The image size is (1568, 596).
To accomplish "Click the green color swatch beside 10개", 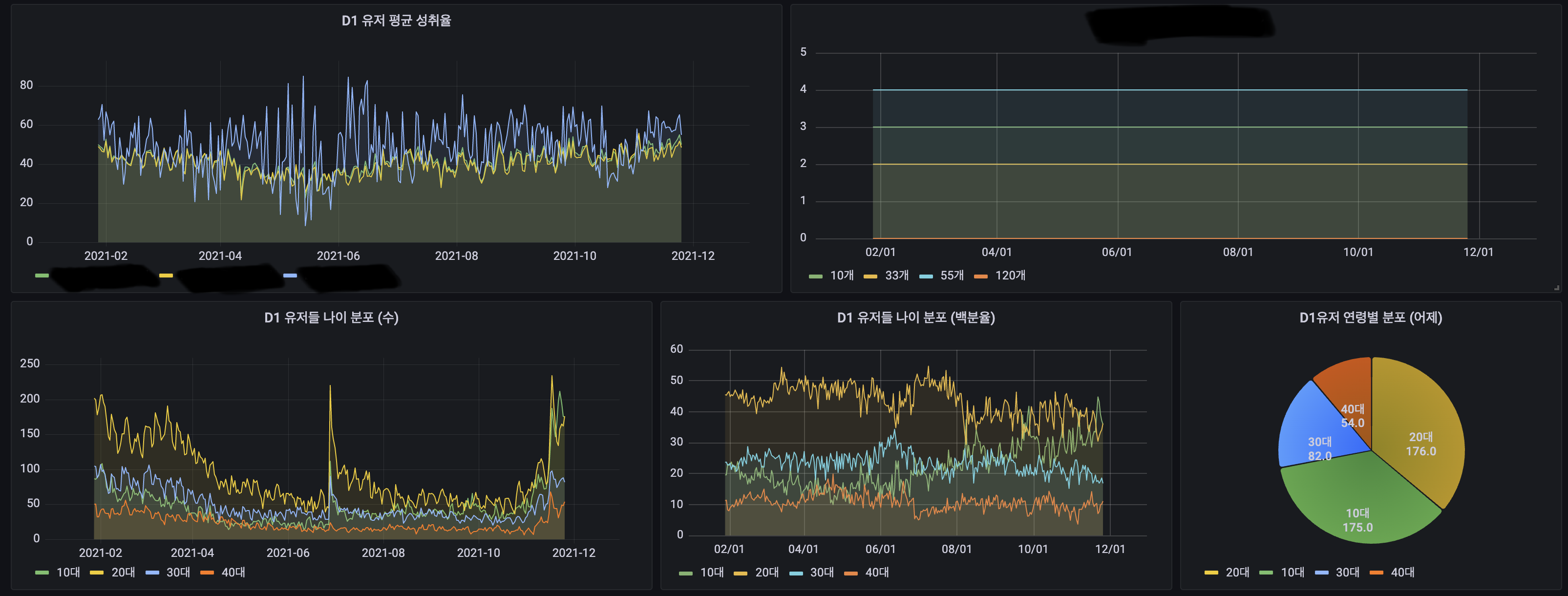I will (x=816, y=277).
